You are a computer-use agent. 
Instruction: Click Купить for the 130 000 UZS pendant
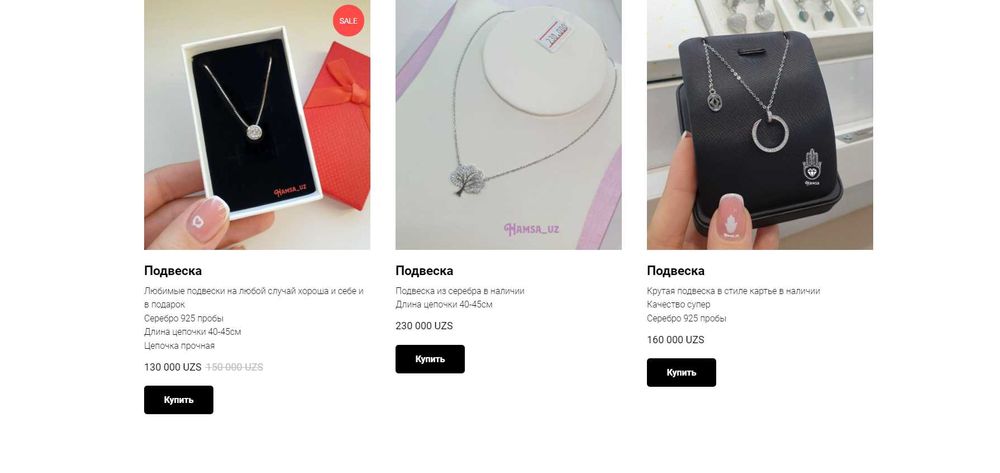click(179, 400)
